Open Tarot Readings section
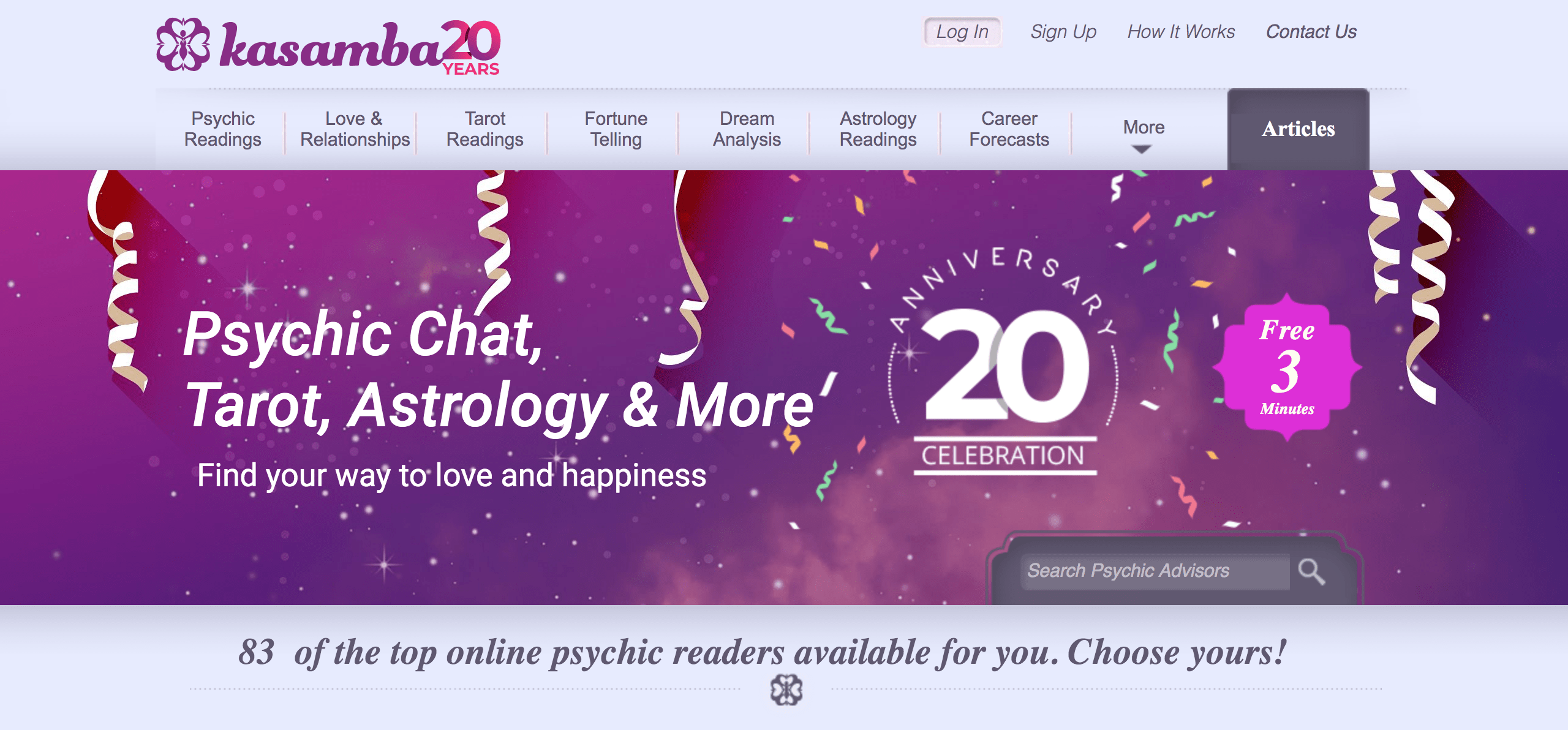Image resolution: width=1568 pixels, height=730 pixels. (485, 129)
